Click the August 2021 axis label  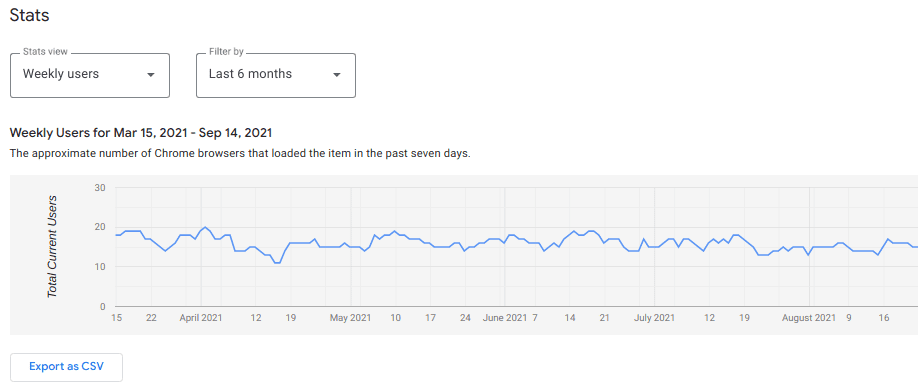(x=809, y=318)
